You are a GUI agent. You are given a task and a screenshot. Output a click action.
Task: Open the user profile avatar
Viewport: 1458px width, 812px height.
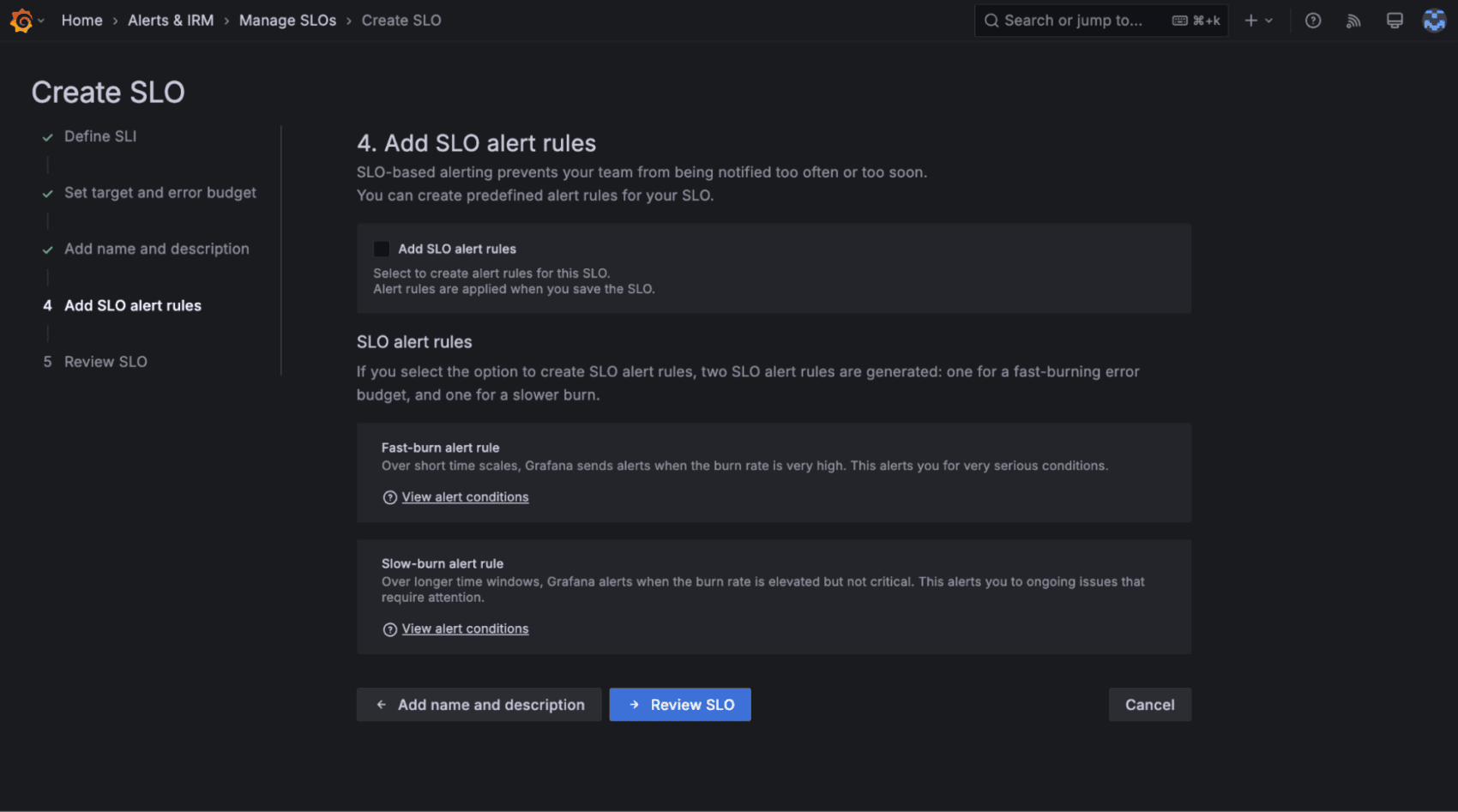tap(1434, 21)
